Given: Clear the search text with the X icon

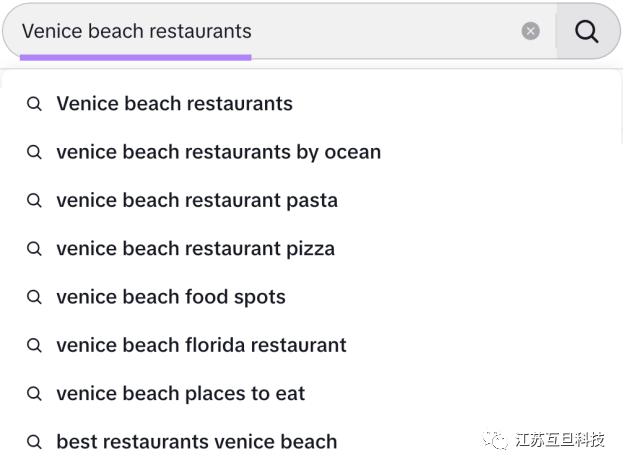Looking at the screenshot, I should tap(531, 31).
